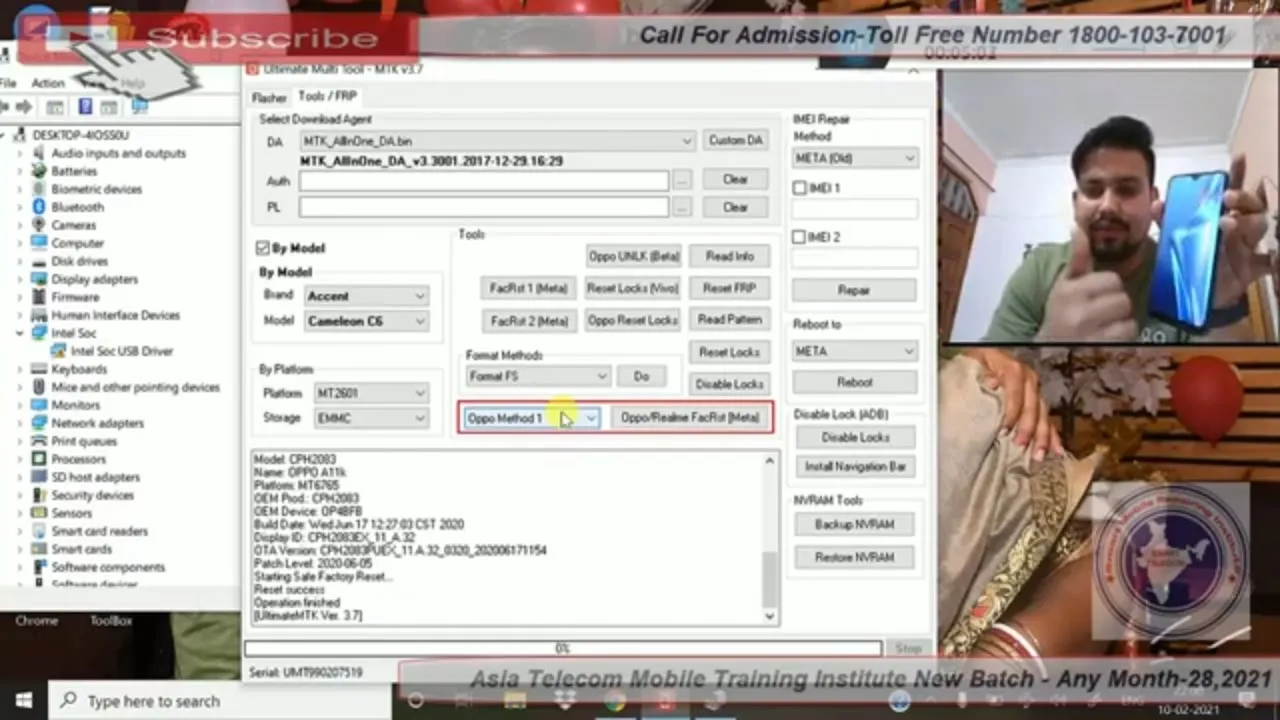Select the Print queues category icon

(x=38, y=441)
